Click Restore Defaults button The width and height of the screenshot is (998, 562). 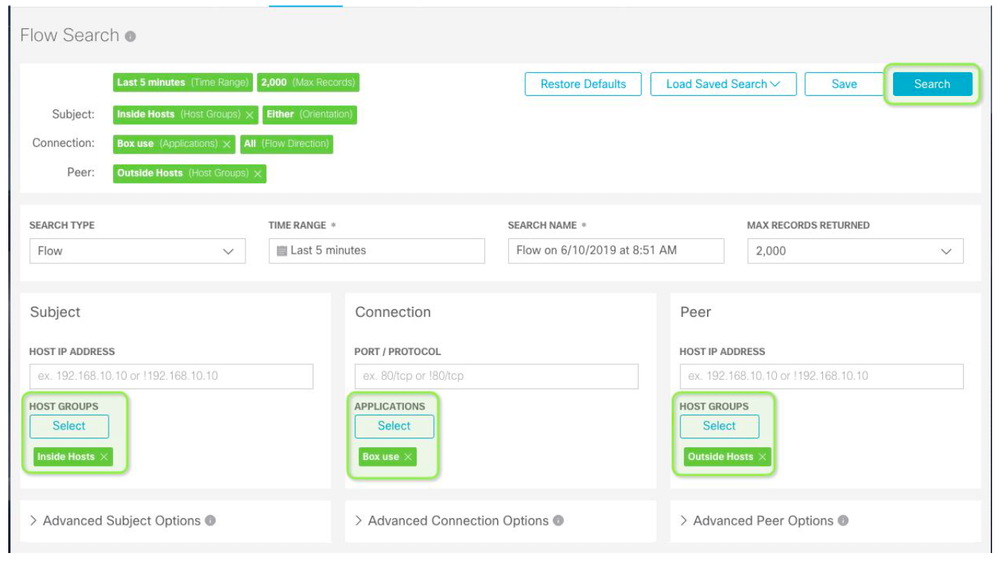(x=583, y=84)
